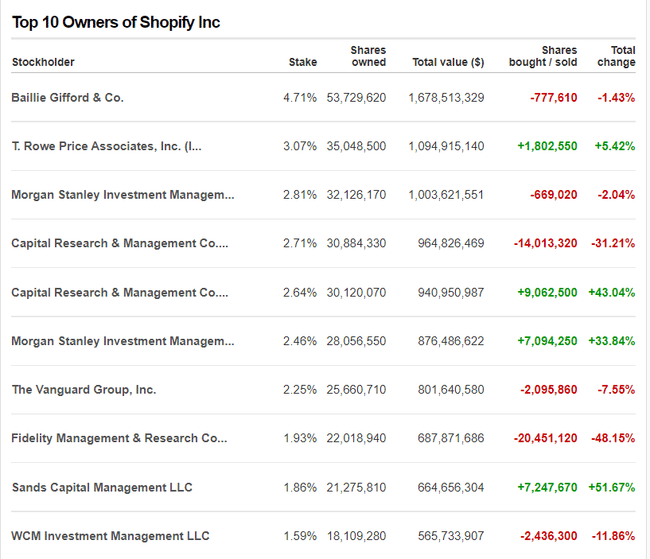This screenshot has width=650, height=559.
Task: Click the Baillie Gifford & Co. stockholder name
Action: 67,98
